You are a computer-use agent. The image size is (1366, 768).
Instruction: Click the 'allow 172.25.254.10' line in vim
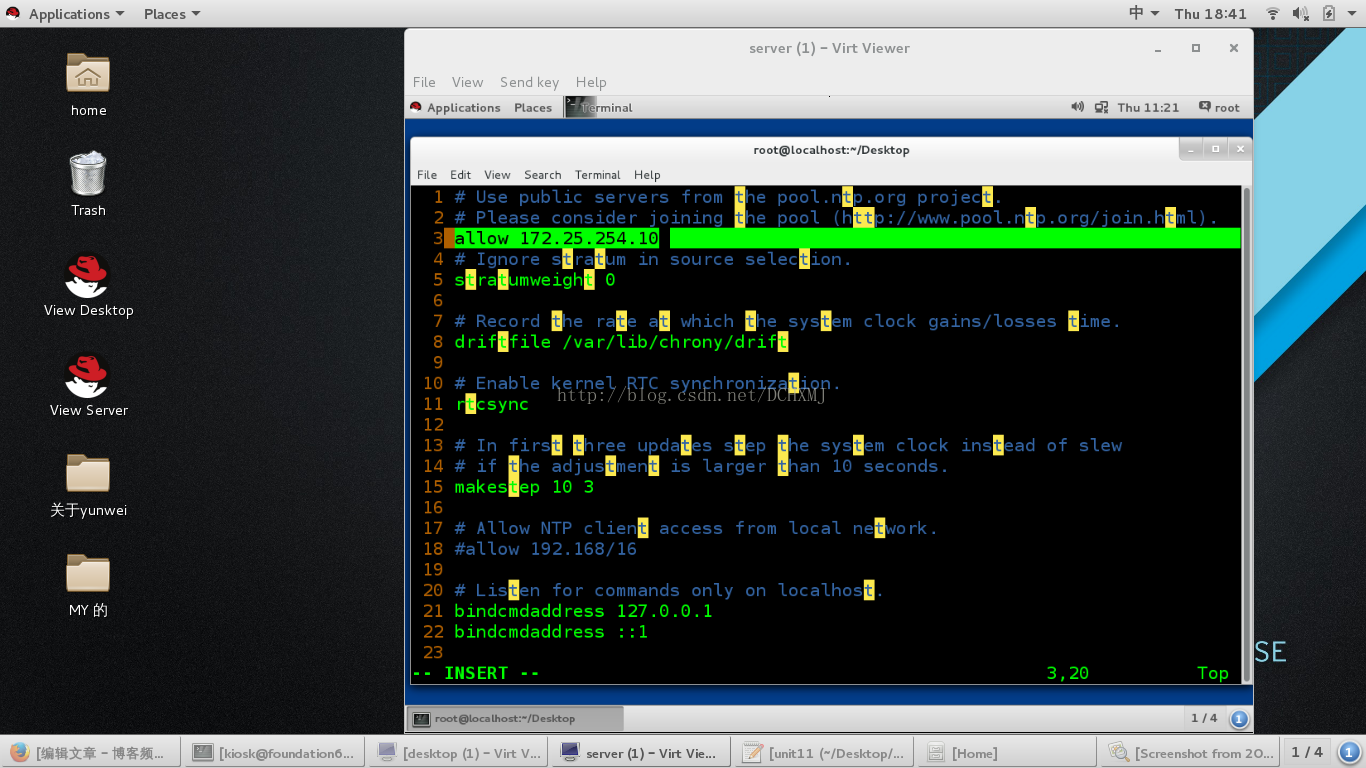[557, 238]
